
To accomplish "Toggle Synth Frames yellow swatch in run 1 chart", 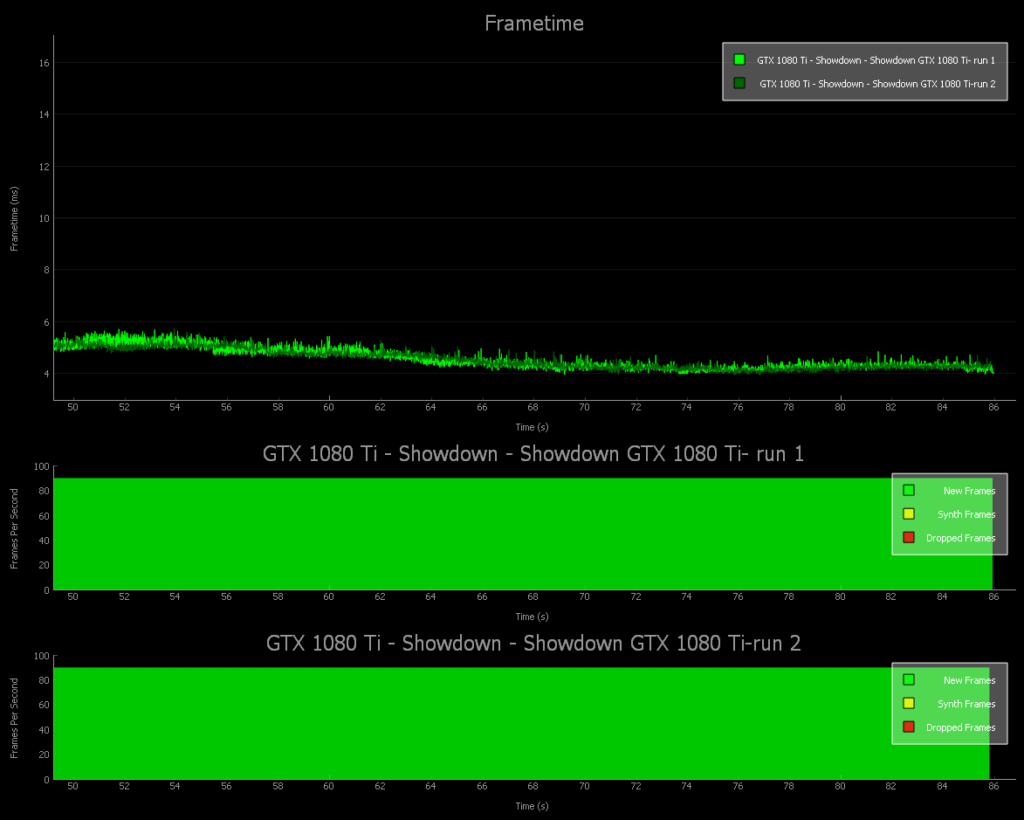I will pos(908,514).
